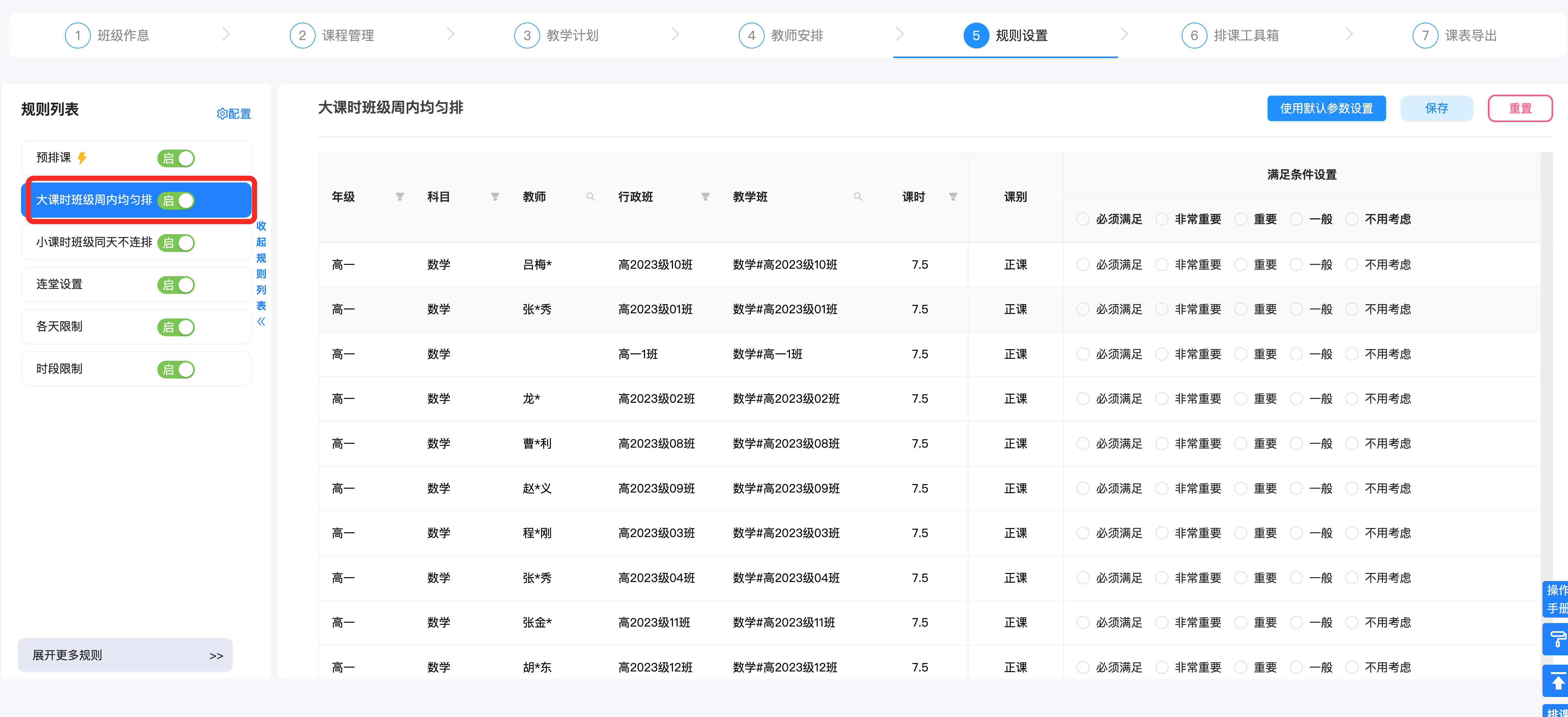Click the 教学班 column search icon
Screen dimensions: 1568x717
[x=858, y=197]
